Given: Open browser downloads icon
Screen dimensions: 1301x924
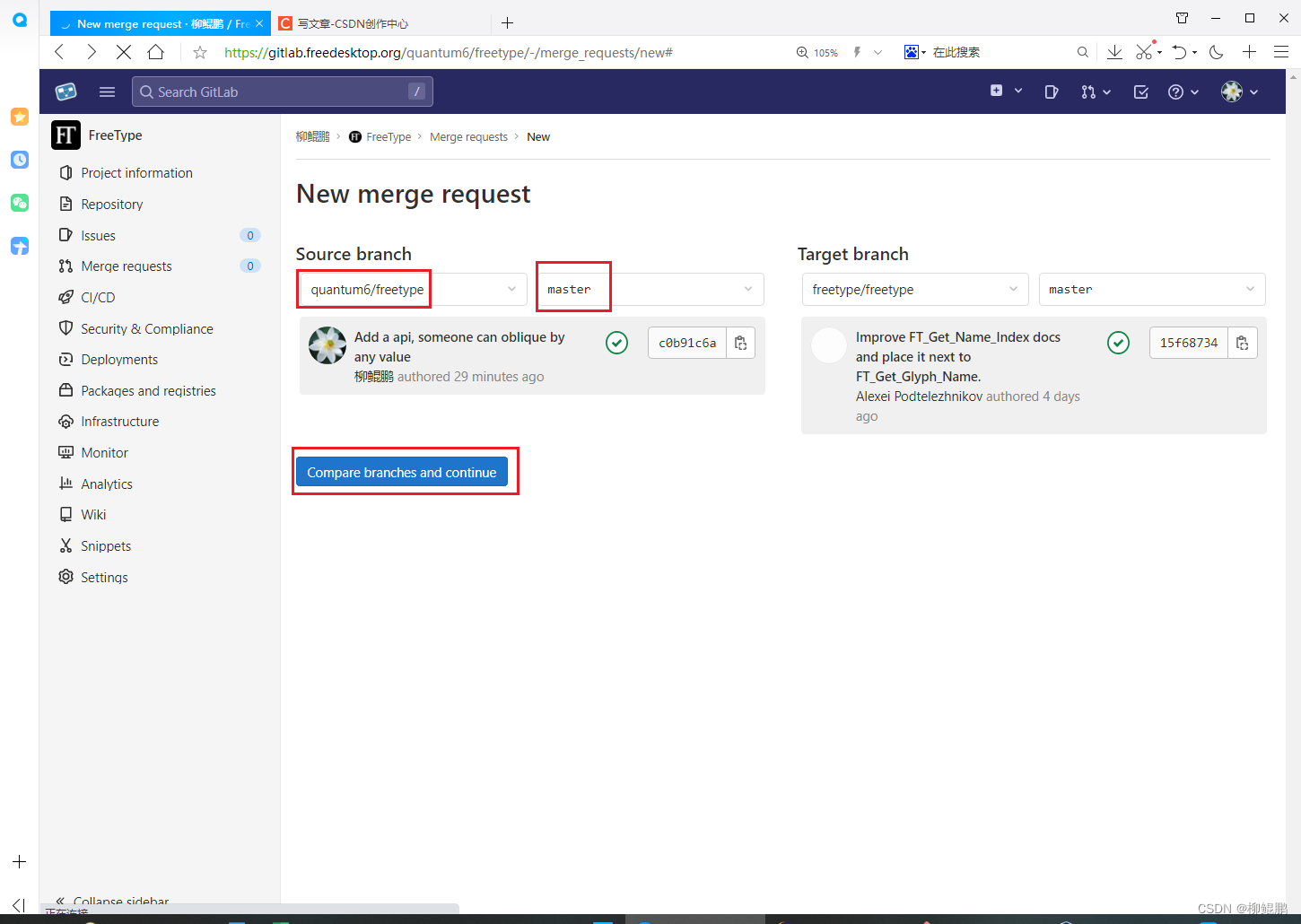Looking at the screenshot, I should coord(1114,52).
